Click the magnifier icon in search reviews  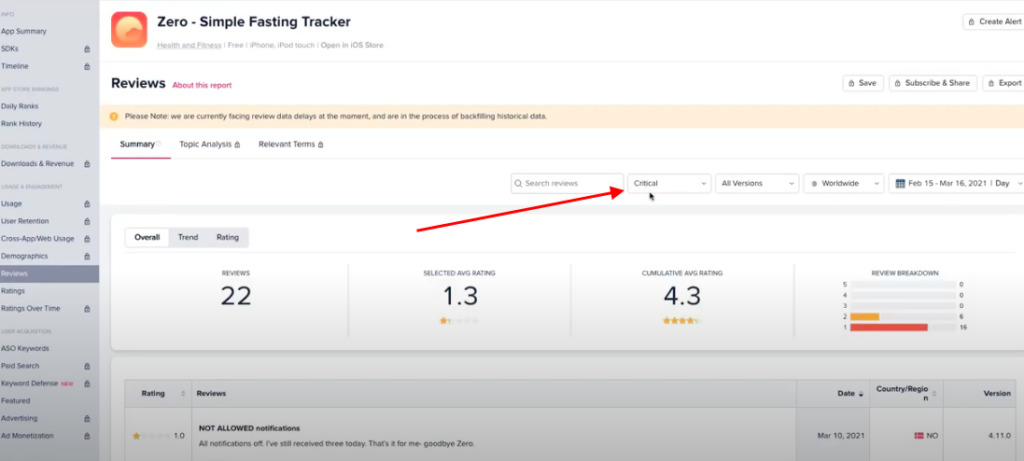point(519,183)
